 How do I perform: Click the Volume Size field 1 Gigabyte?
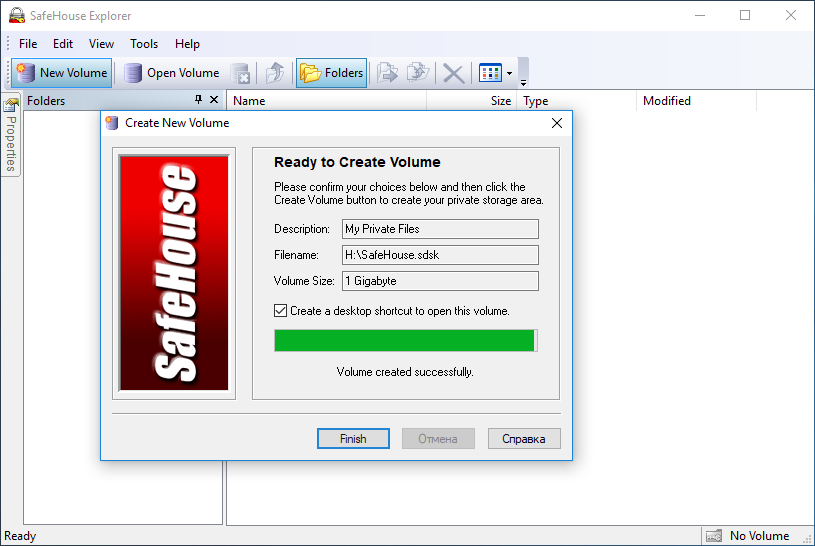(x=440, y=281)
